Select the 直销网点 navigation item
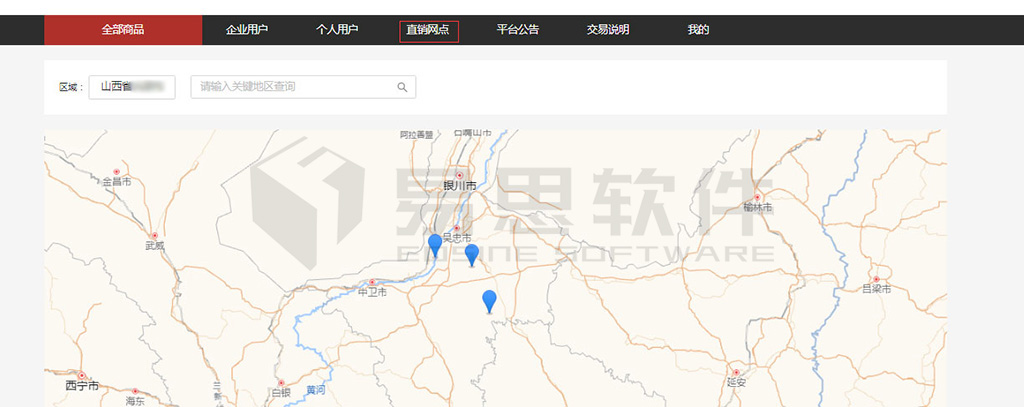Viewport: 1024px width, 407px height. pyautogui.click(x=428, y=30)
